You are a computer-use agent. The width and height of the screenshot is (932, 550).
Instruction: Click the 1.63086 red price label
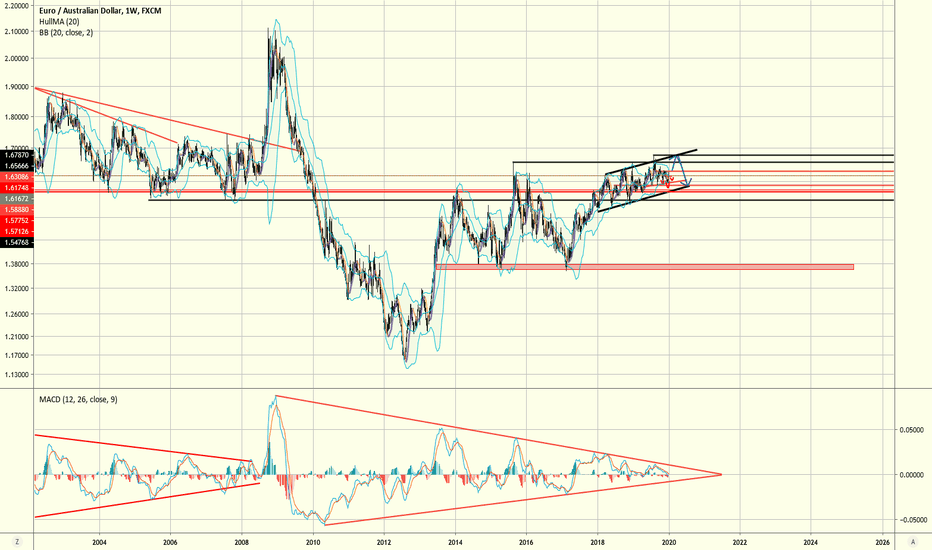pos(19,177)
